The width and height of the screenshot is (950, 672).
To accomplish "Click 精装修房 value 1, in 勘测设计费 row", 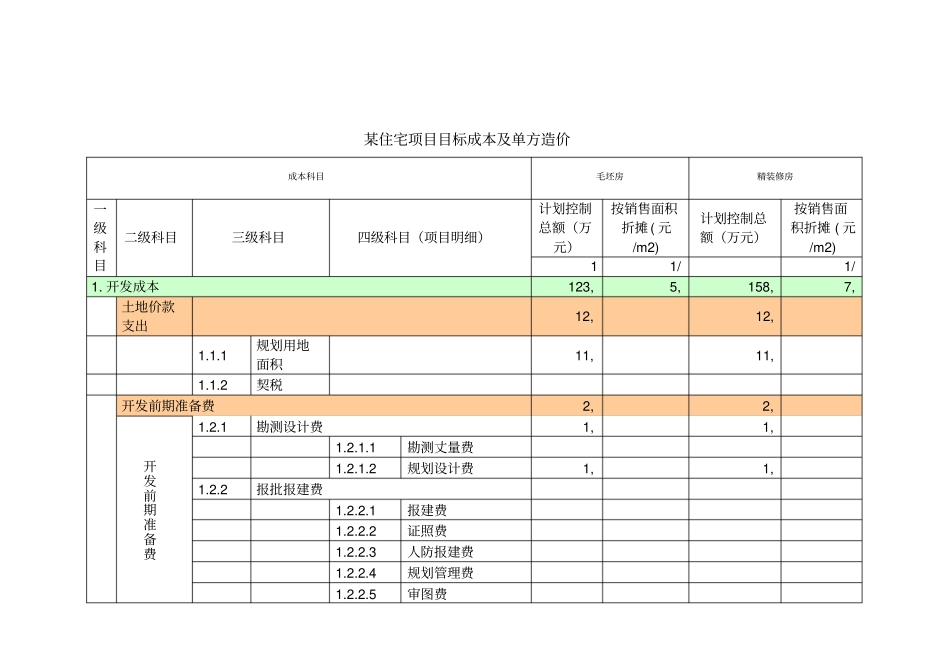I will 768,427.
